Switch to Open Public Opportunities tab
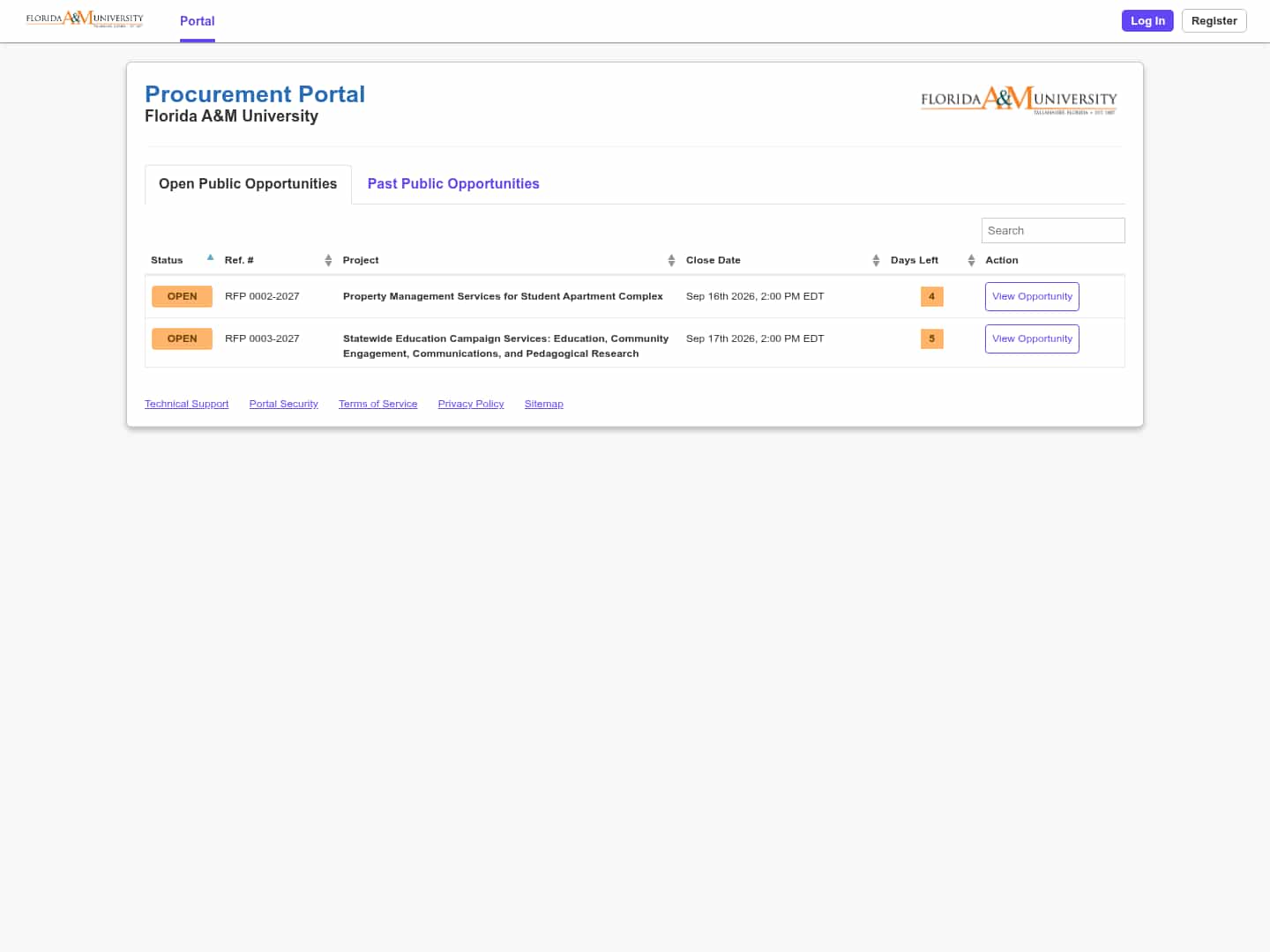The width and height of the screenshot is (1270, 952). 248,184
